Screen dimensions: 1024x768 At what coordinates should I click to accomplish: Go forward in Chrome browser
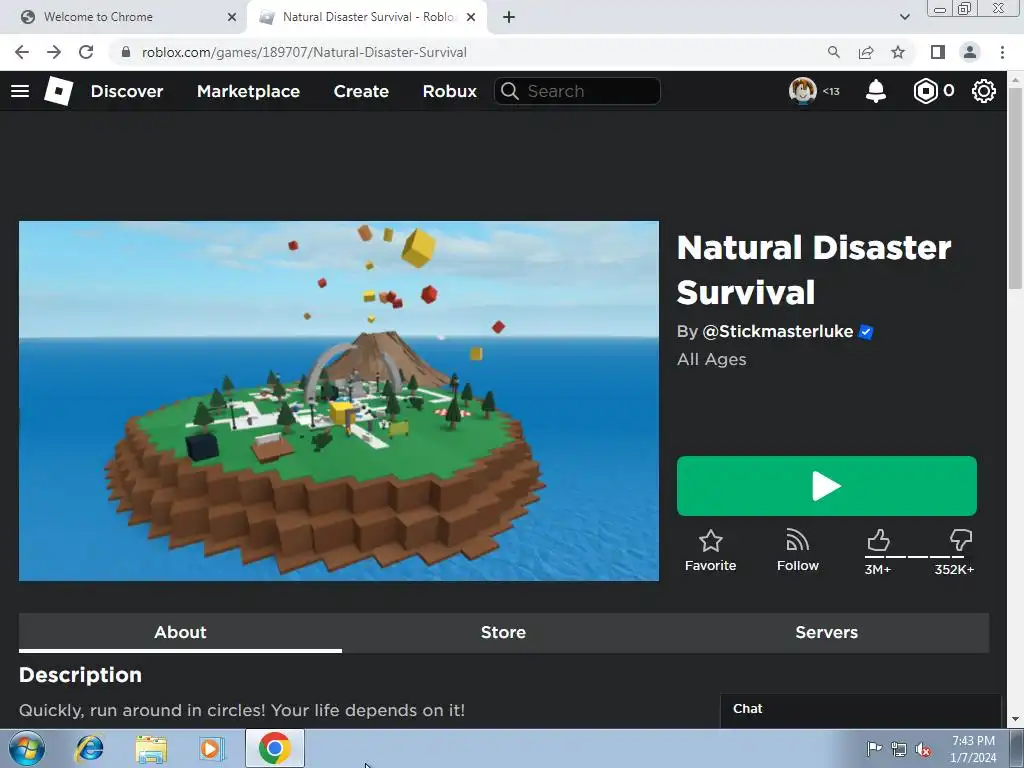coord(54,52)
